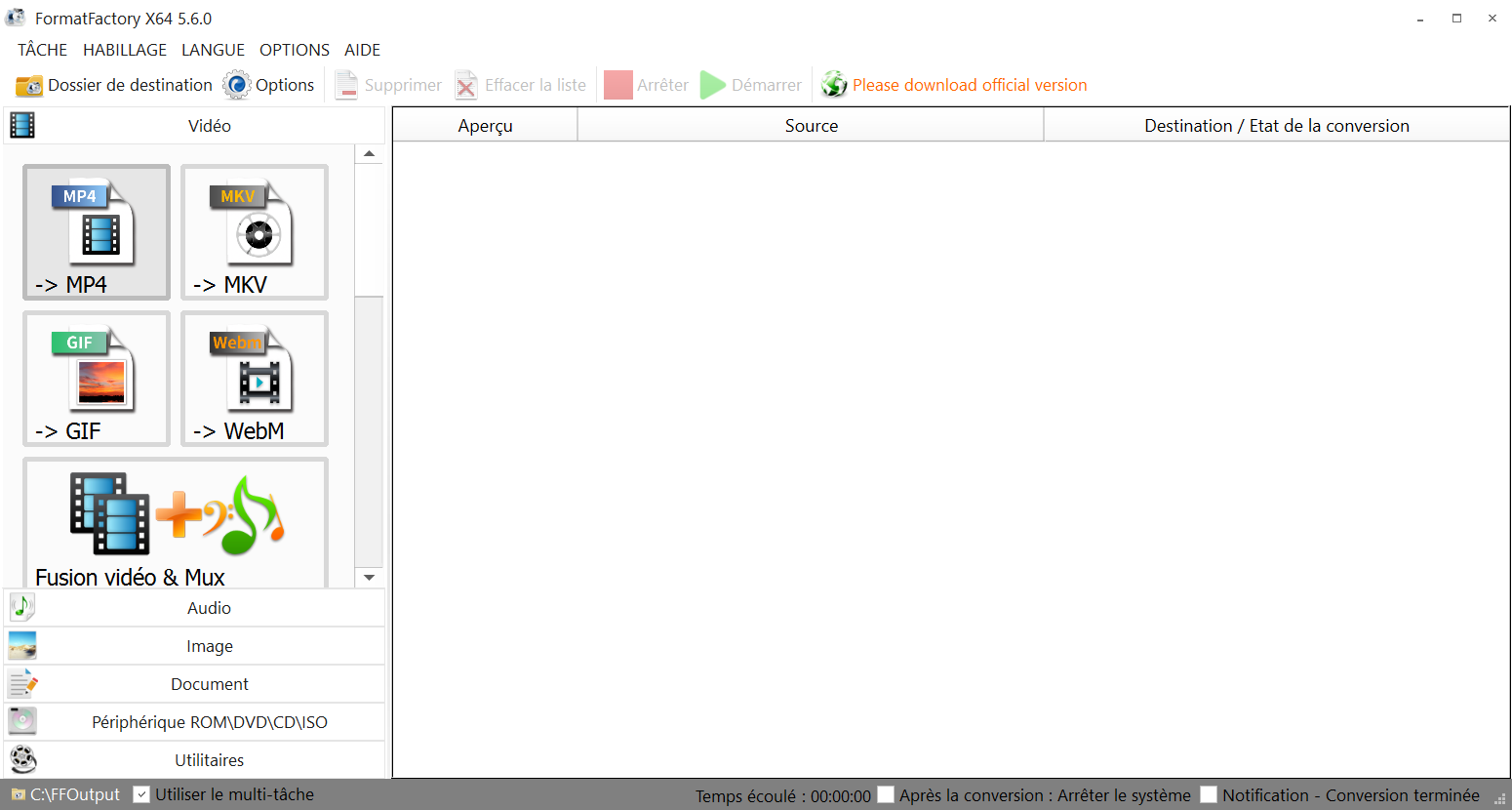Click the Please download official version link
The image size is (1512, 810).
(x=970, y=85)
